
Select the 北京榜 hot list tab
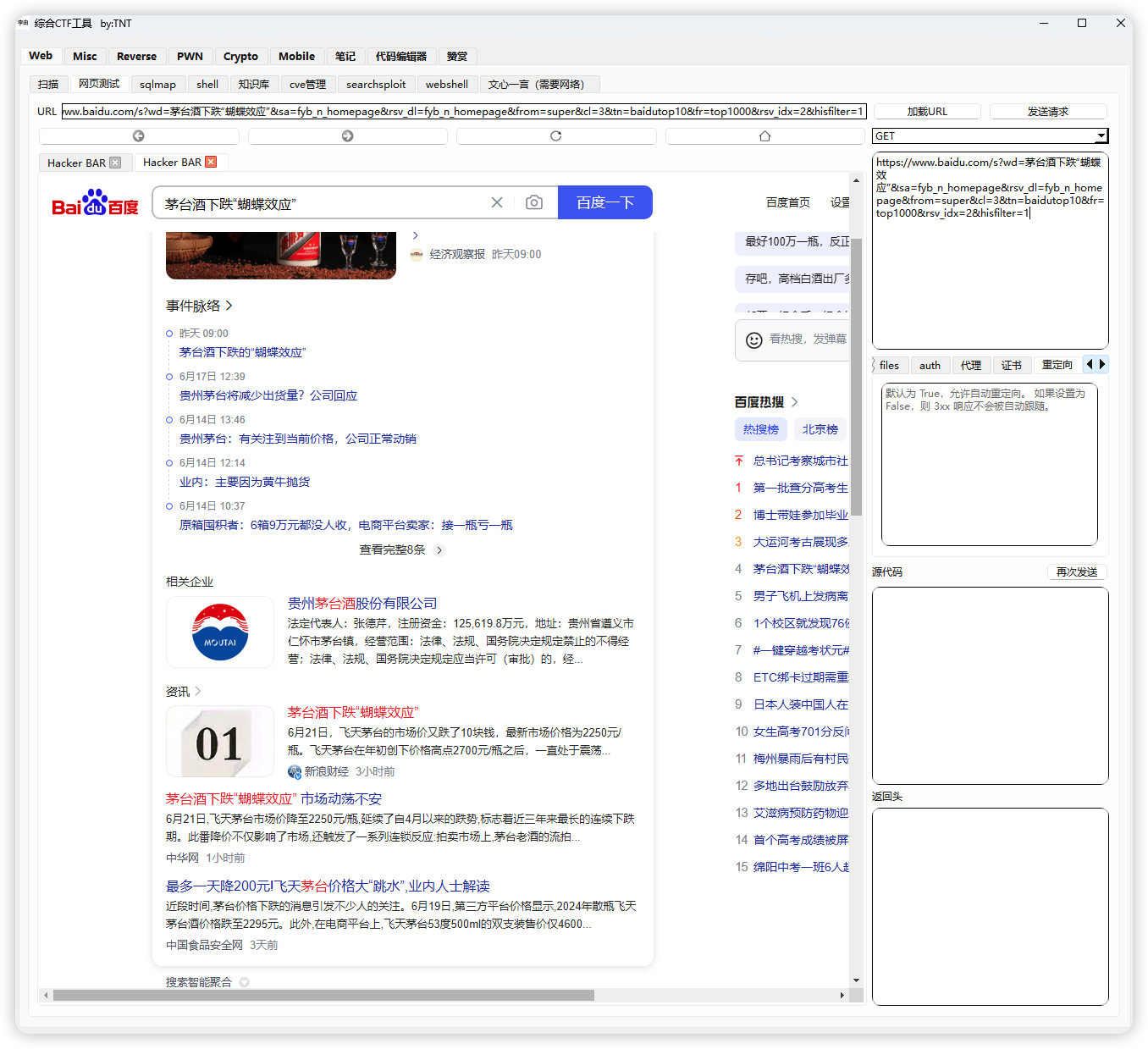820,429
